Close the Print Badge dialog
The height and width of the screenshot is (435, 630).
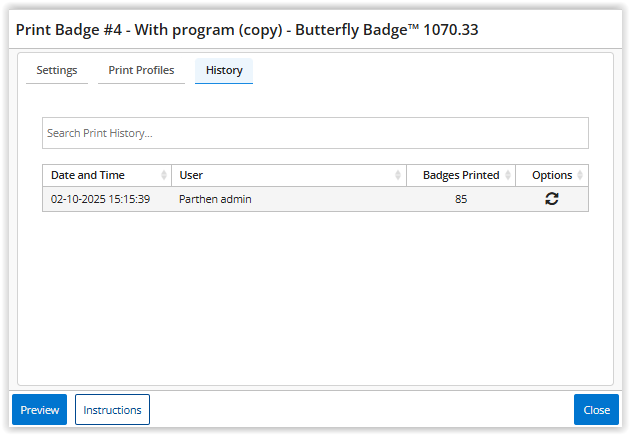(596, 410)
